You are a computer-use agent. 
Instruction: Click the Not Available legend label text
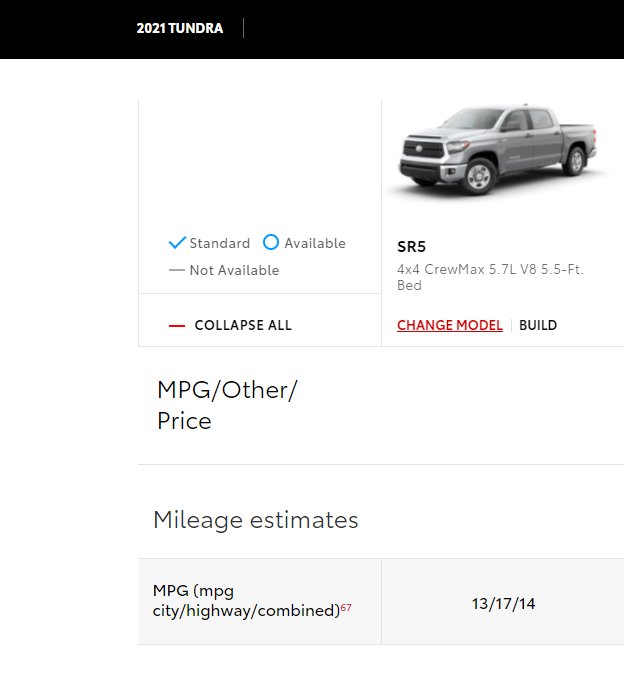234,270
